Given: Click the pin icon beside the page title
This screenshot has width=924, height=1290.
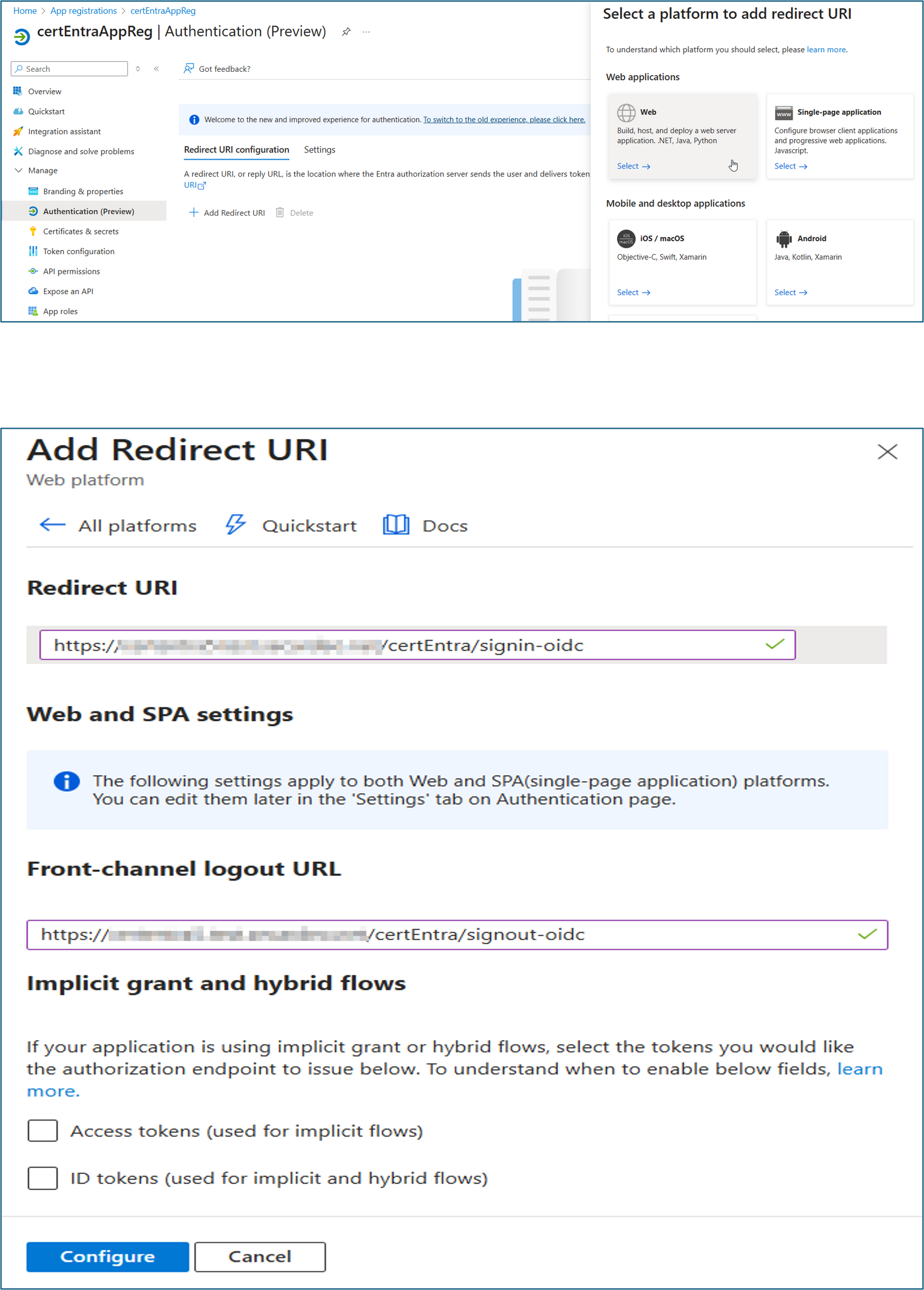Looking at the screenshot, I should click(x=346, y=32).
